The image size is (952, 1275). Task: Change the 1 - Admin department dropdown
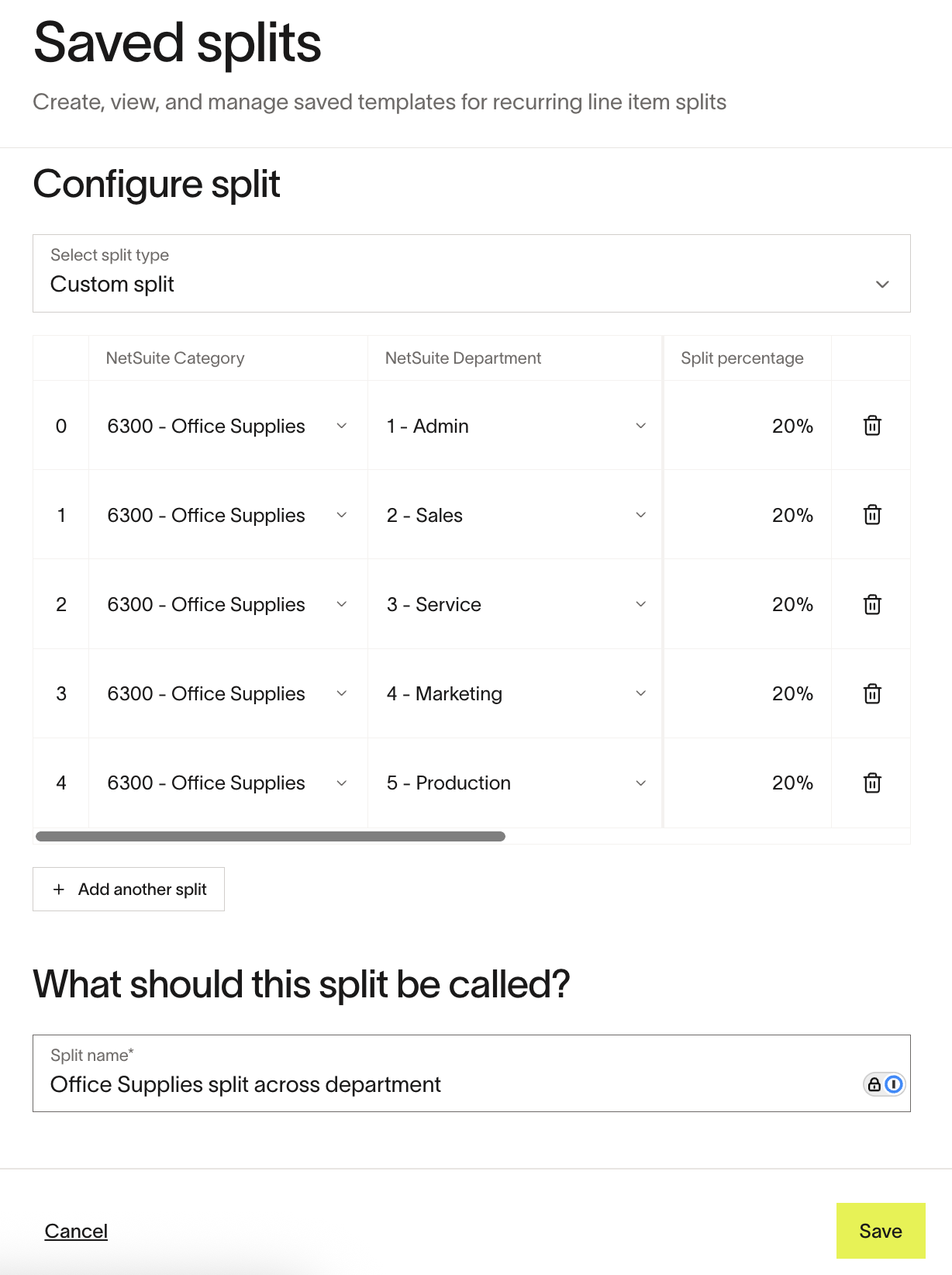(516, 426)
